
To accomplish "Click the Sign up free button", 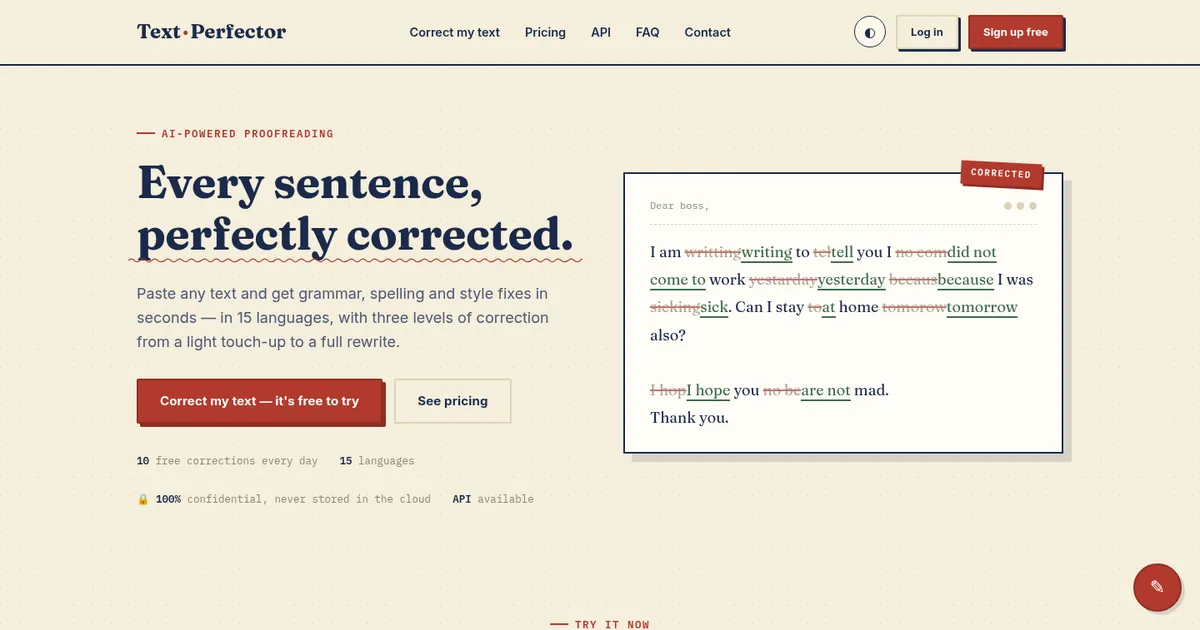I will tap(1015, 32).
